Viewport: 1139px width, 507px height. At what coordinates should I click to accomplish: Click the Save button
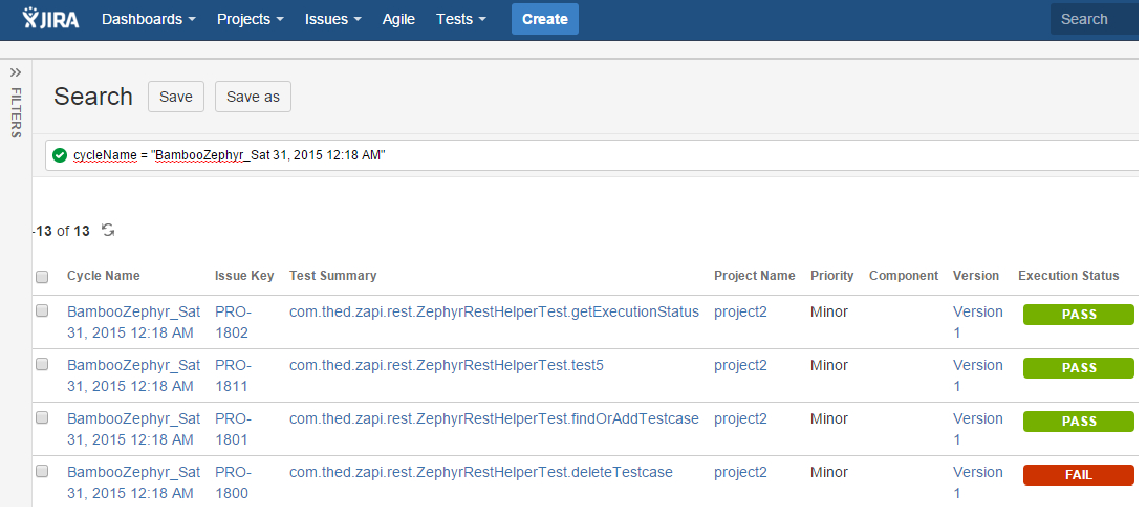176,97
